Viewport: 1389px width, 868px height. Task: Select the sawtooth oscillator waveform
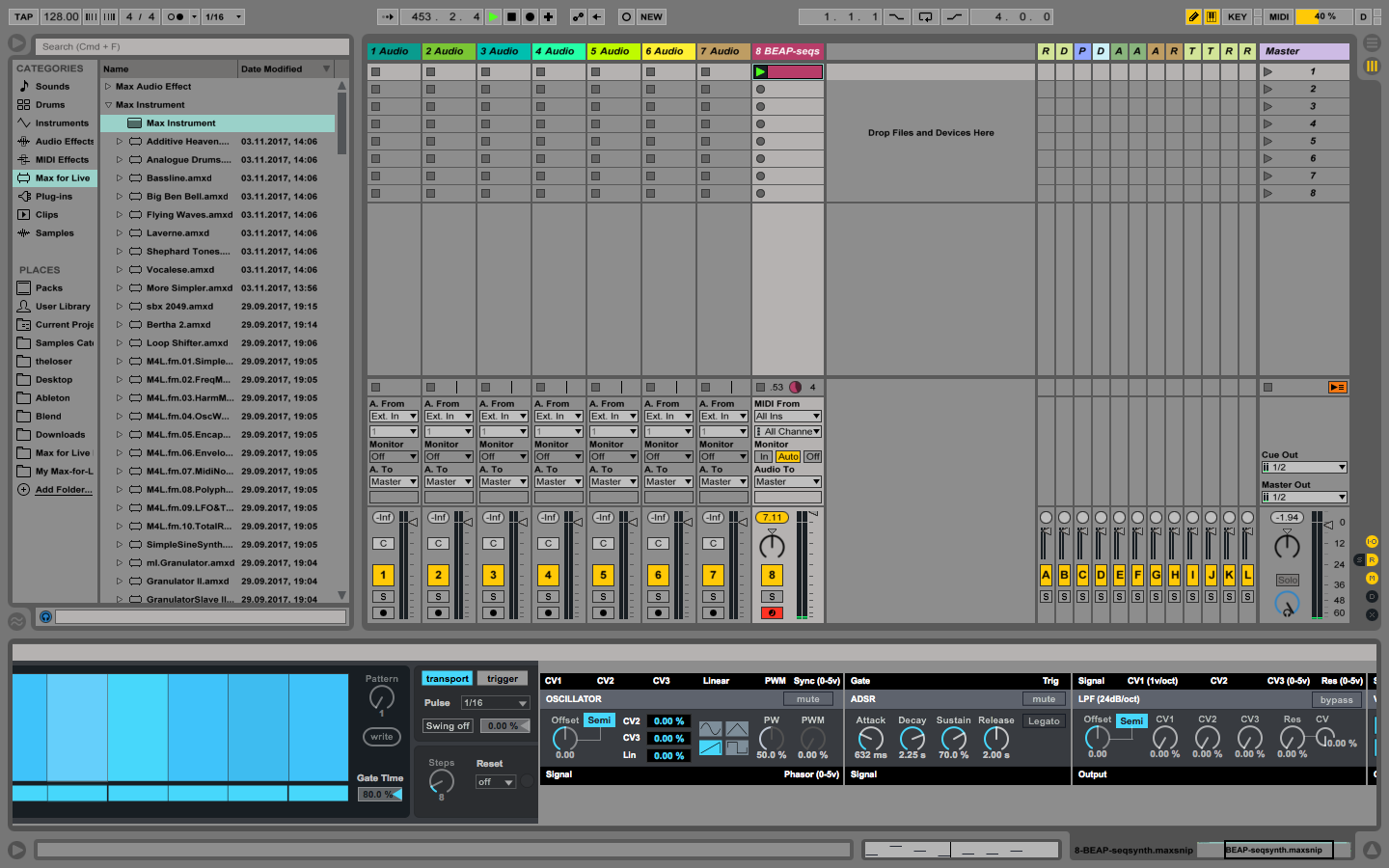711,747
